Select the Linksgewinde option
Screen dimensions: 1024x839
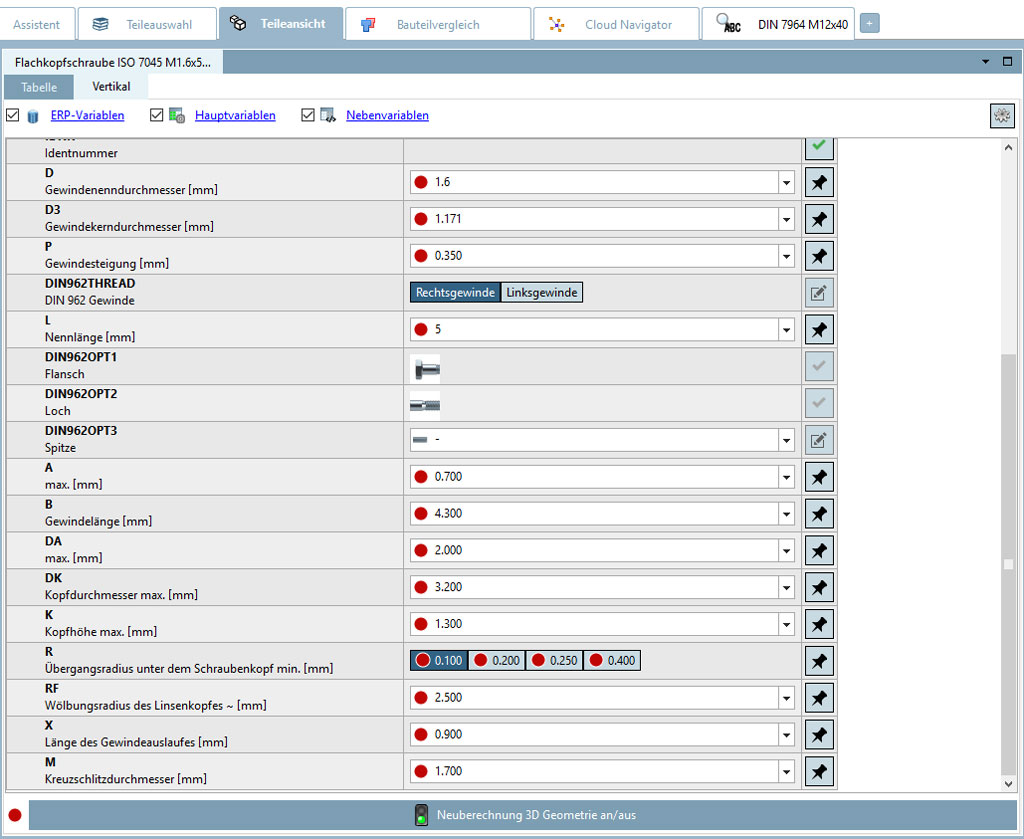click(541, 292)
